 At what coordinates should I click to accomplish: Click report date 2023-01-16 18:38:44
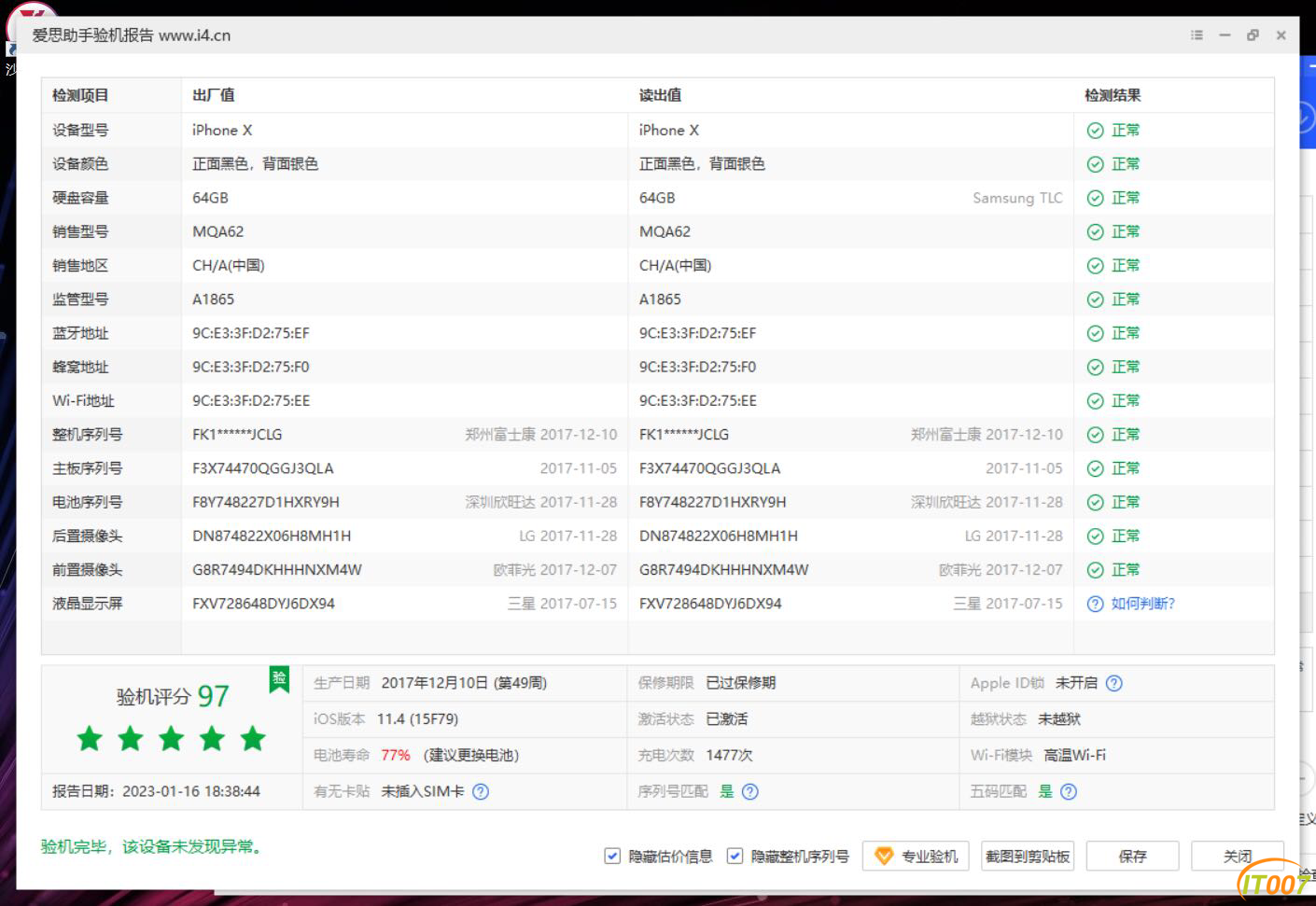click(x=191, y=791)
